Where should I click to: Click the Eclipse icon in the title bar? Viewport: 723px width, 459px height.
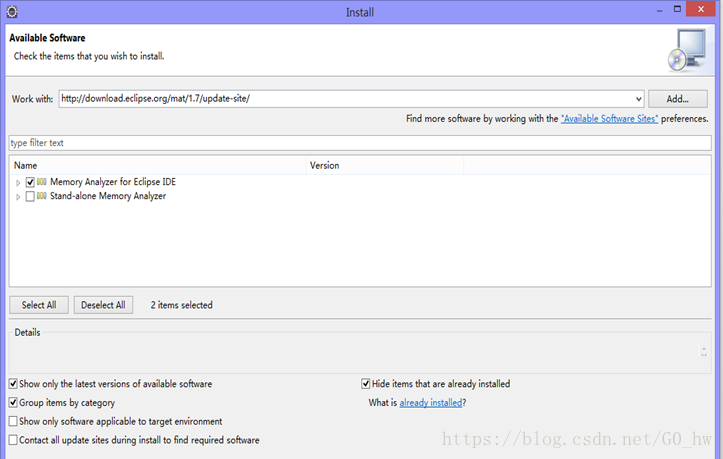(12, 12)
